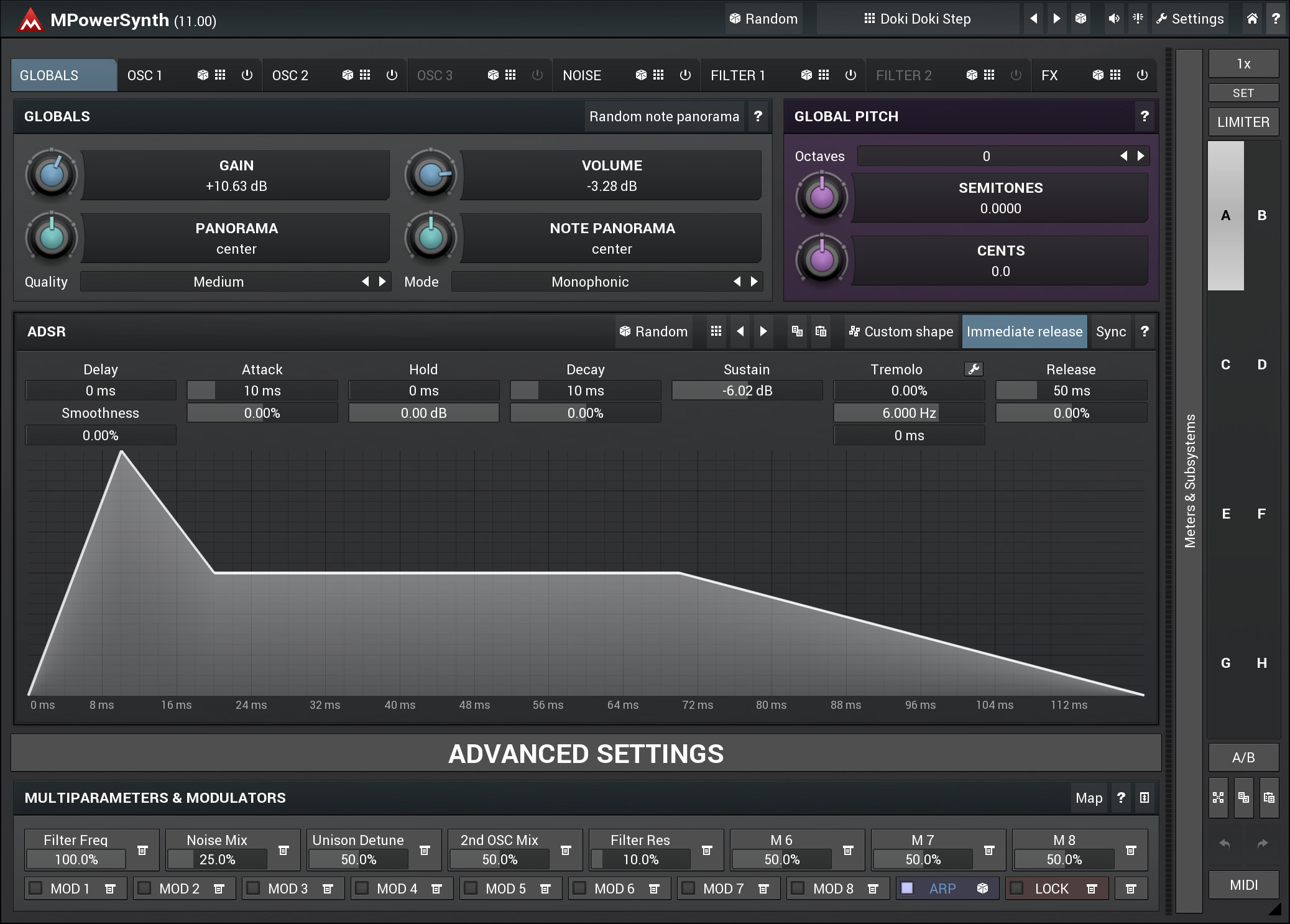The height and width of the screenshot is (924, 1290).
Task: Open the Settings menu
Action: (1190, 19)
